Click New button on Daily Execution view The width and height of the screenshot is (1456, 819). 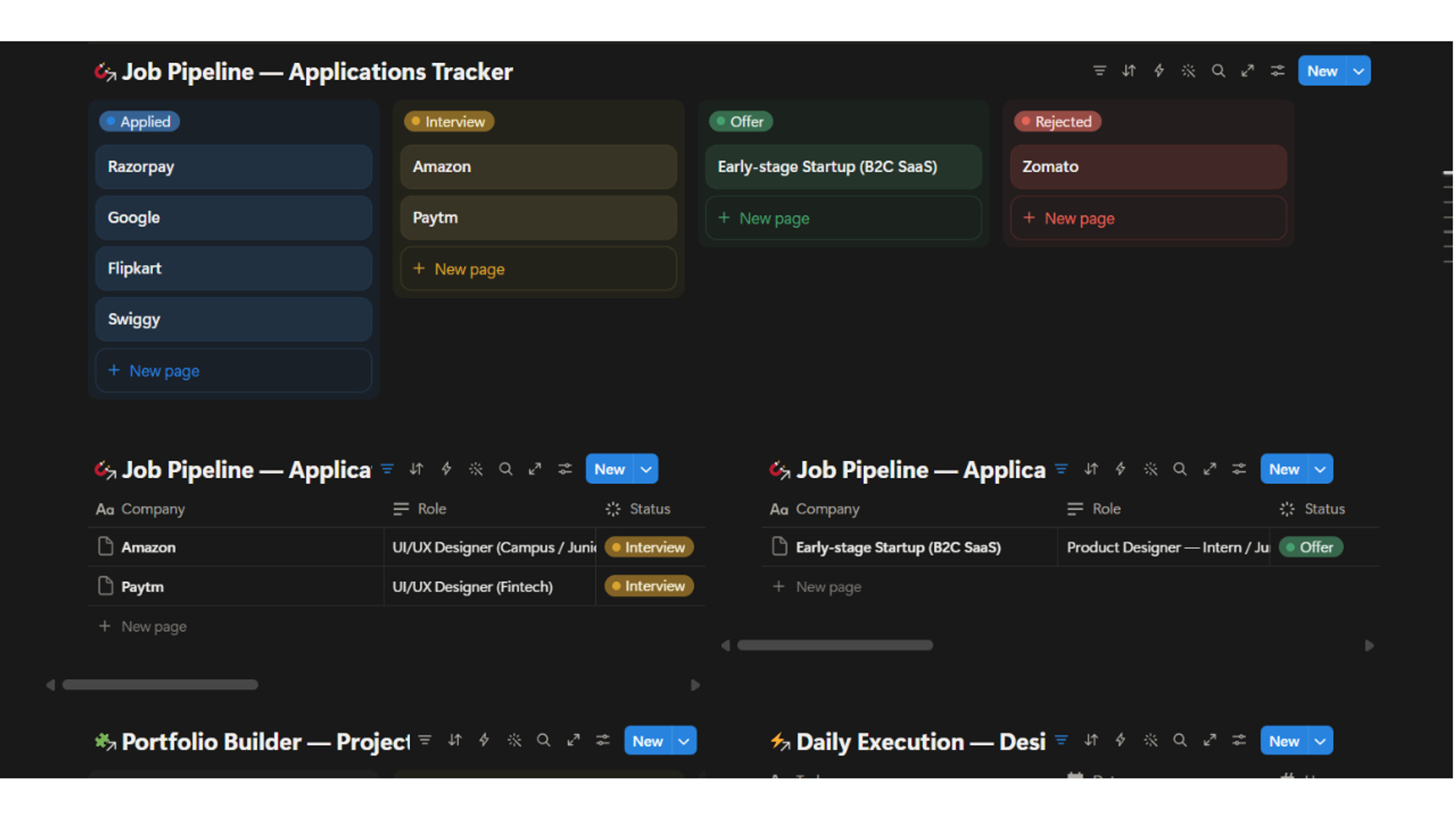point(1284,741)
